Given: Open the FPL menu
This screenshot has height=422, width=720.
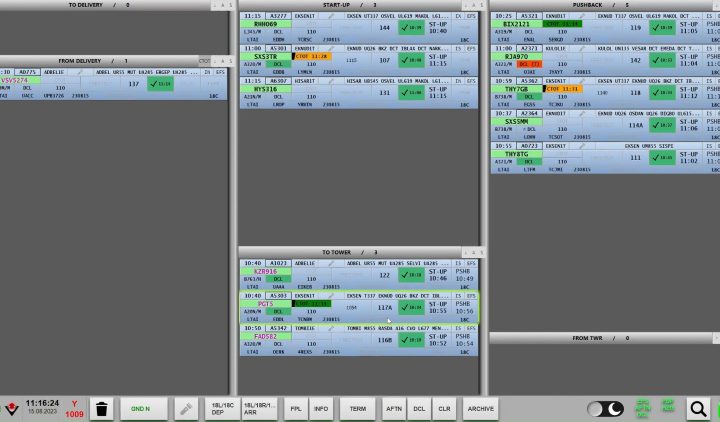Looking at the screenshot, I should click(x=296, y=408).
